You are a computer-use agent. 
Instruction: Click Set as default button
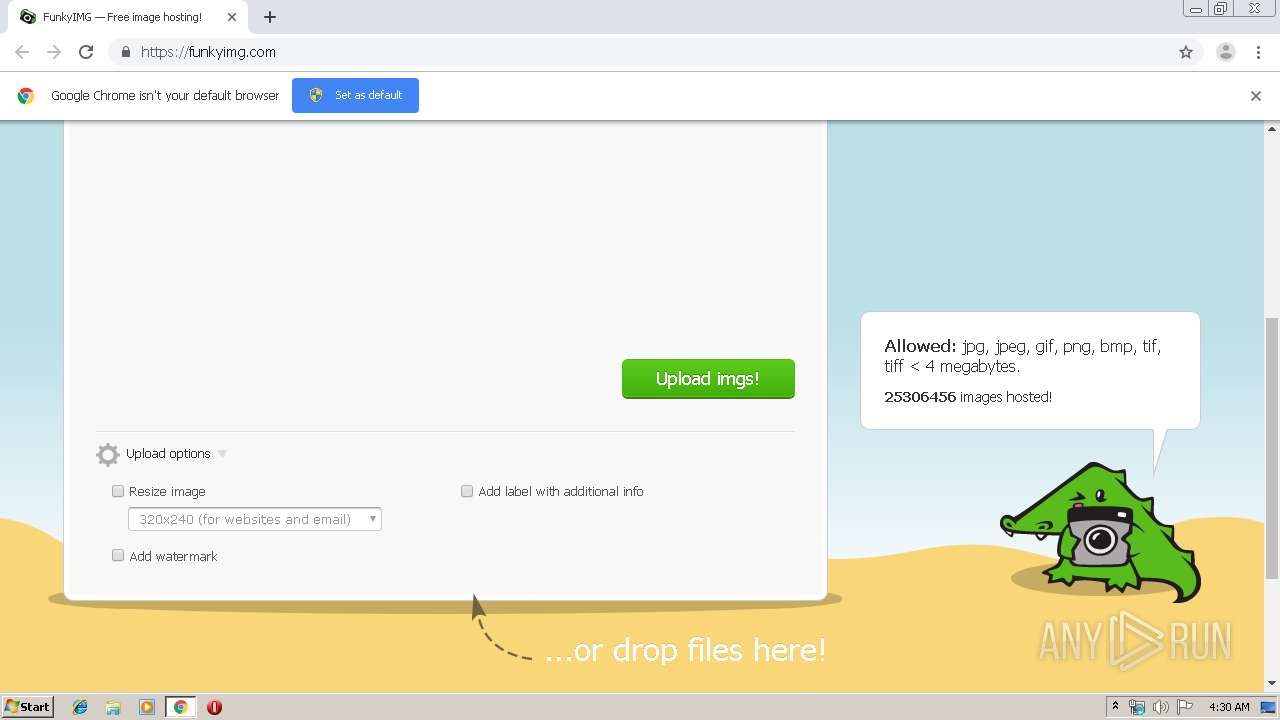(x=355, y=95)
